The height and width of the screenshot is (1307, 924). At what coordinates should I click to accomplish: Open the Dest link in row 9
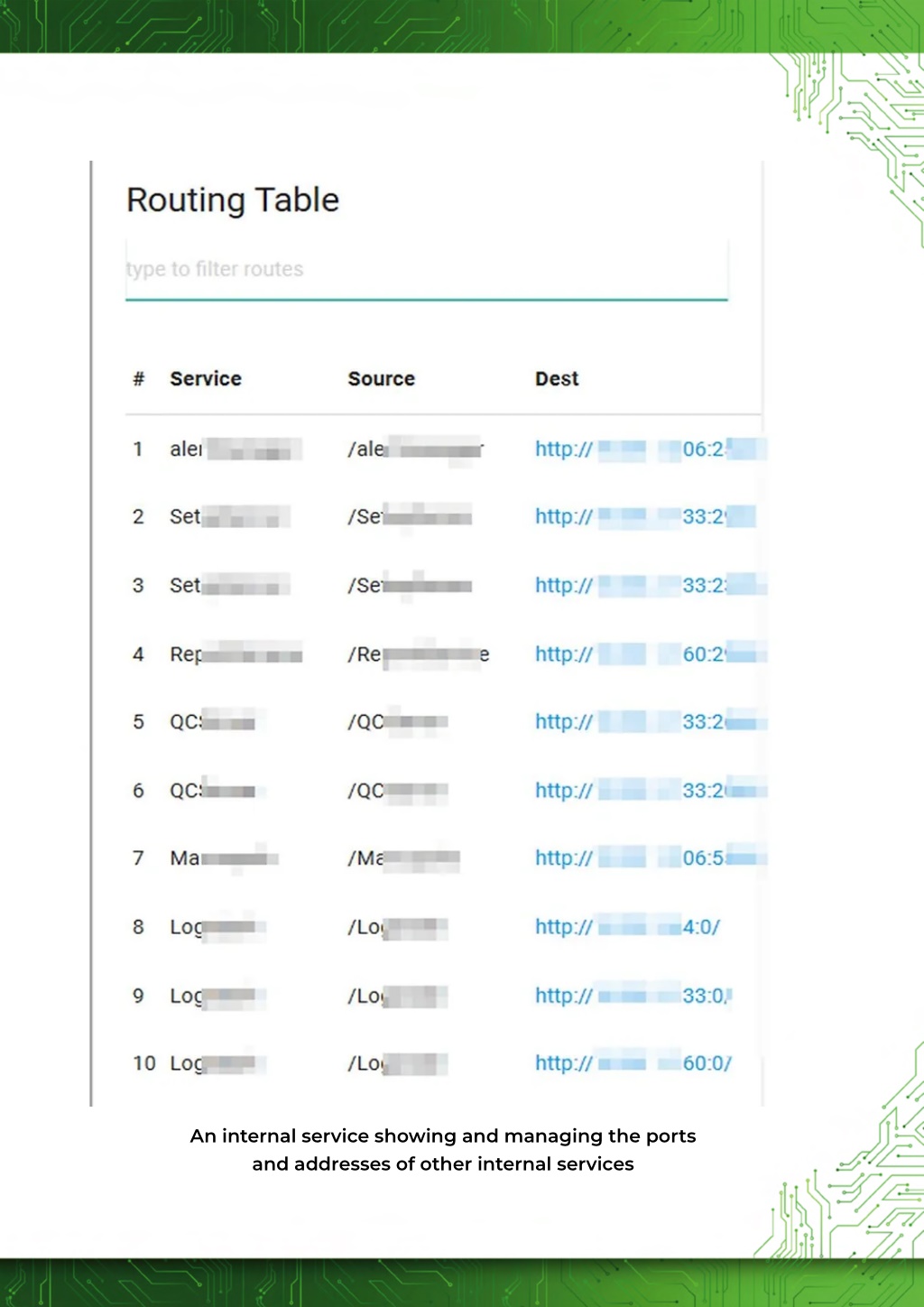click(633, 996)
